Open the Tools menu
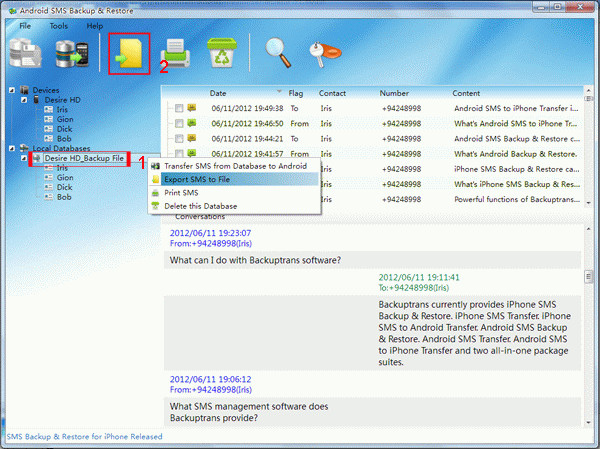The height and width of the screenshot is (449, 600). pyautogui.click(x=59, y=26)
